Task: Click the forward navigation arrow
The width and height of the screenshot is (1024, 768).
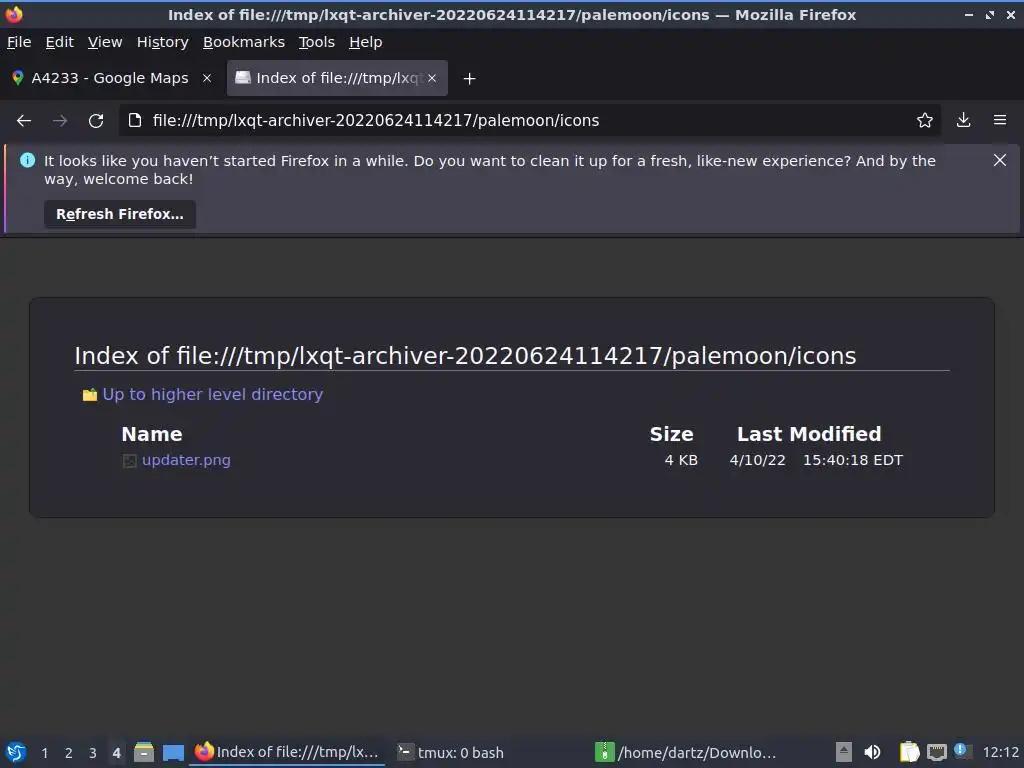Action: 60,121
